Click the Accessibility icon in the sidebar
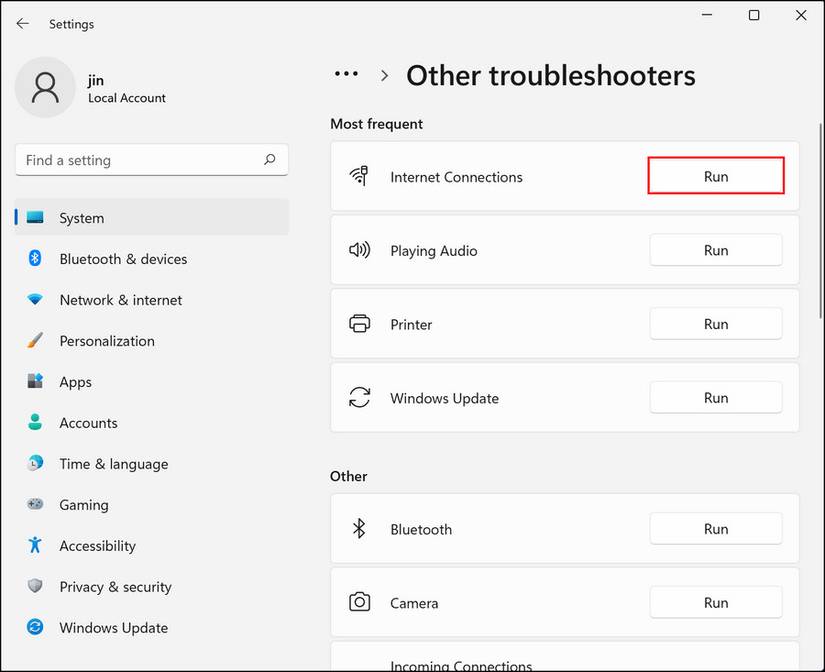This screenshot has width=825, height=672. click(34, 546)
